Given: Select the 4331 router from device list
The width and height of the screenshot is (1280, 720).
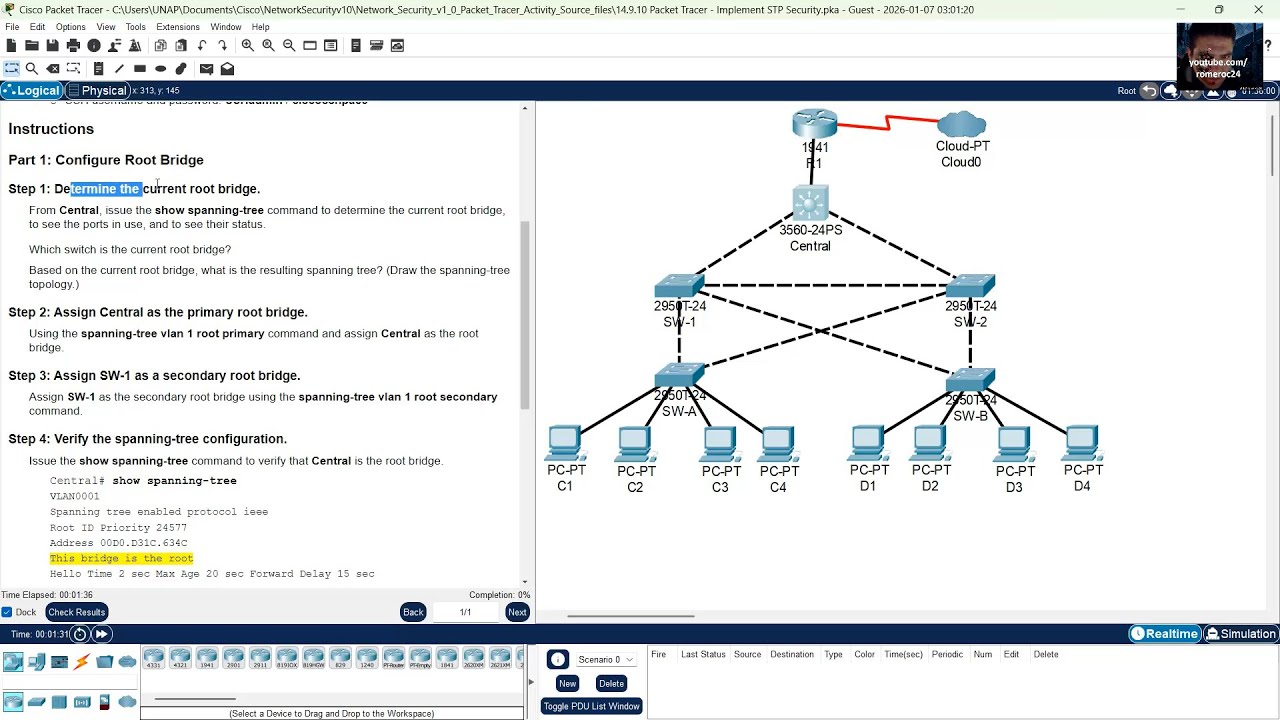Looking at the screenshot, I should (x=153, y=657).
